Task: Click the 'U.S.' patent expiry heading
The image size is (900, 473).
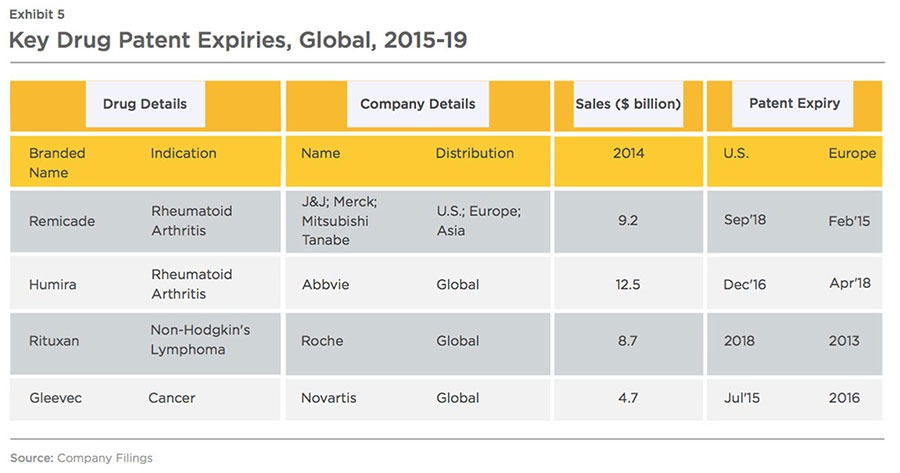Action: pyautogui.click(x=736, y=153)
